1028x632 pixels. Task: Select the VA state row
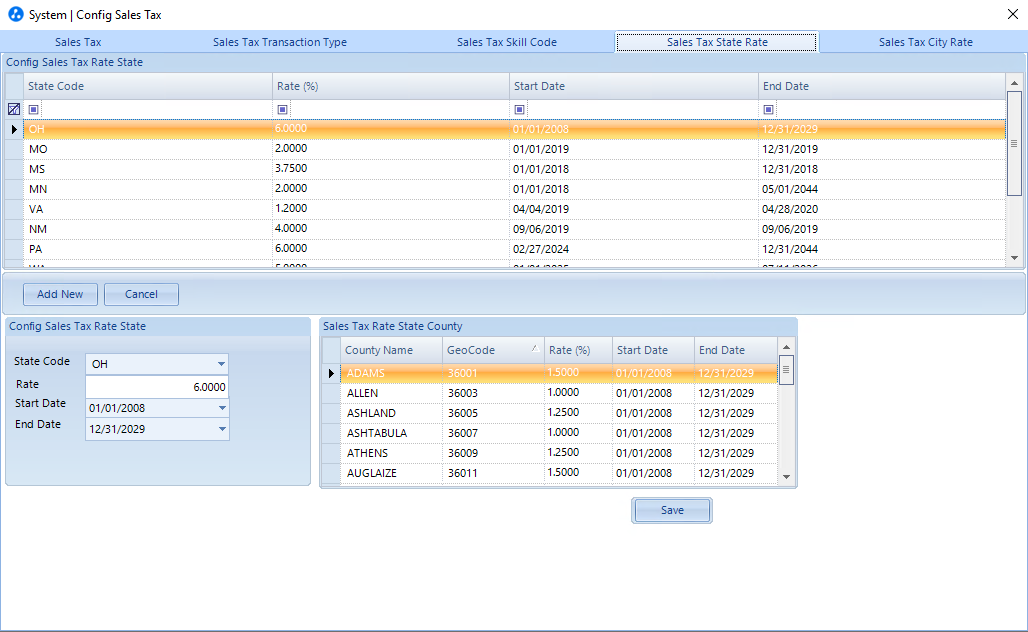[515, 209]
